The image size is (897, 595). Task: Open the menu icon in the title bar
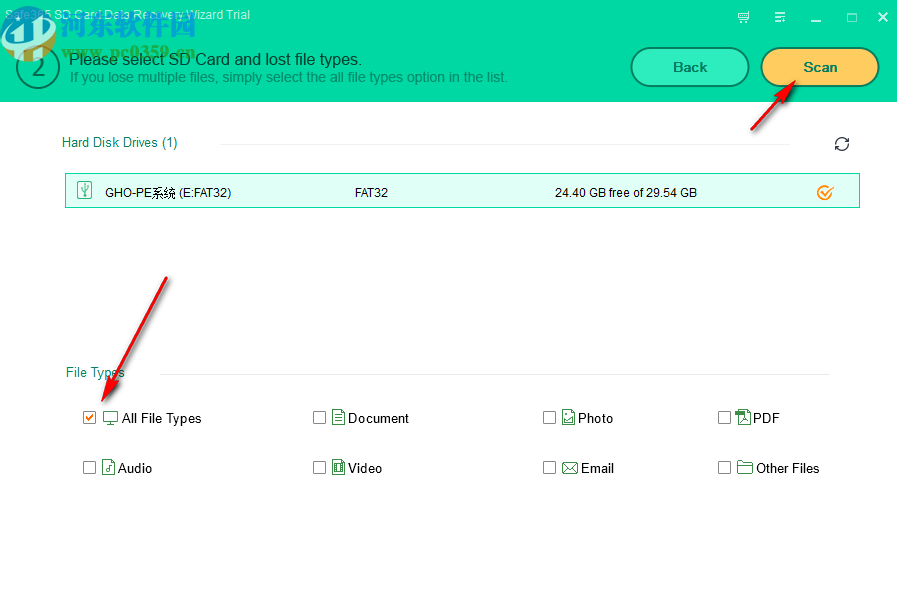(x=780, y=17)
